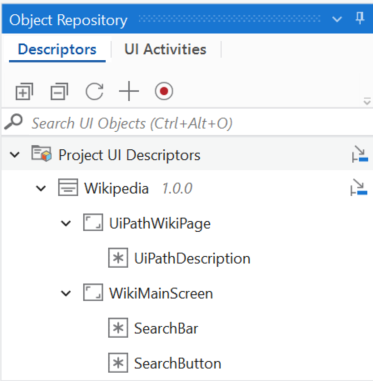Select the SearchBar element
373x381 pixels.
tap(166, 329)
